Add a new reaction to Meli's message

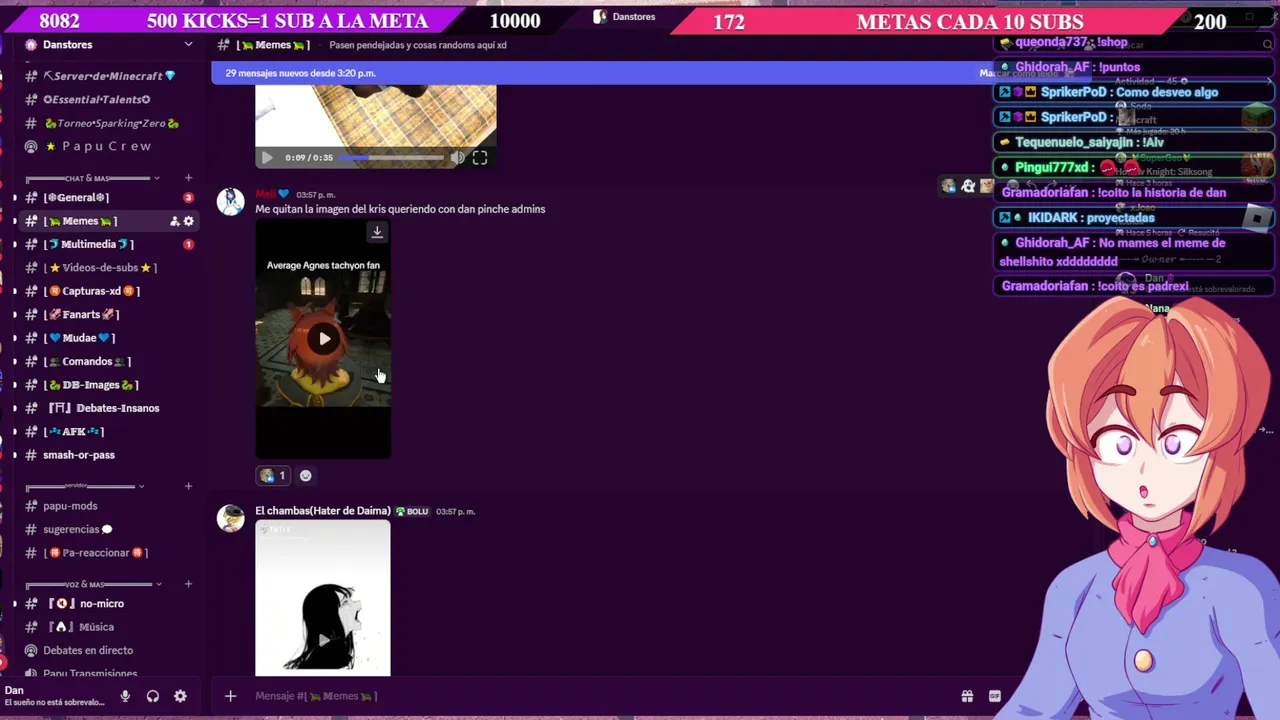tap(306, 476)
